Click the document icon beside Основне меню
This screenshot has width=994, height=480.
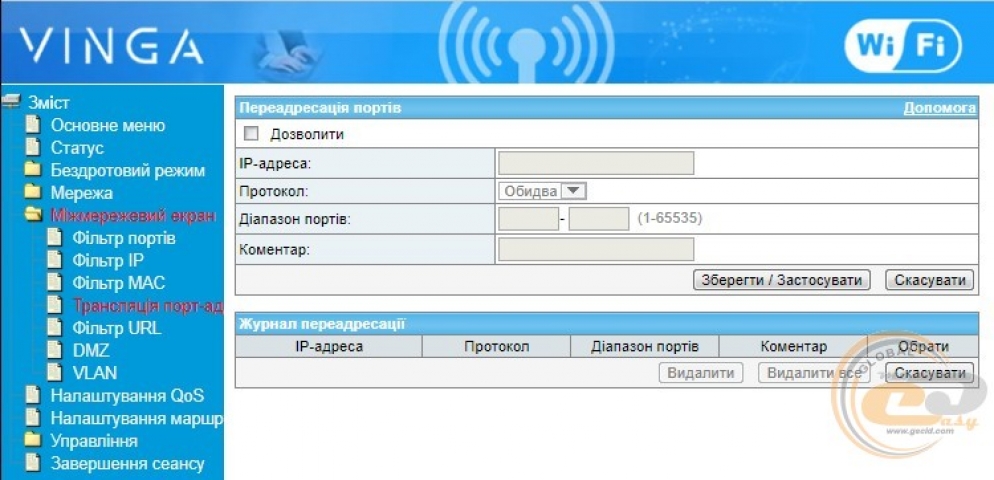coord(32,125)
